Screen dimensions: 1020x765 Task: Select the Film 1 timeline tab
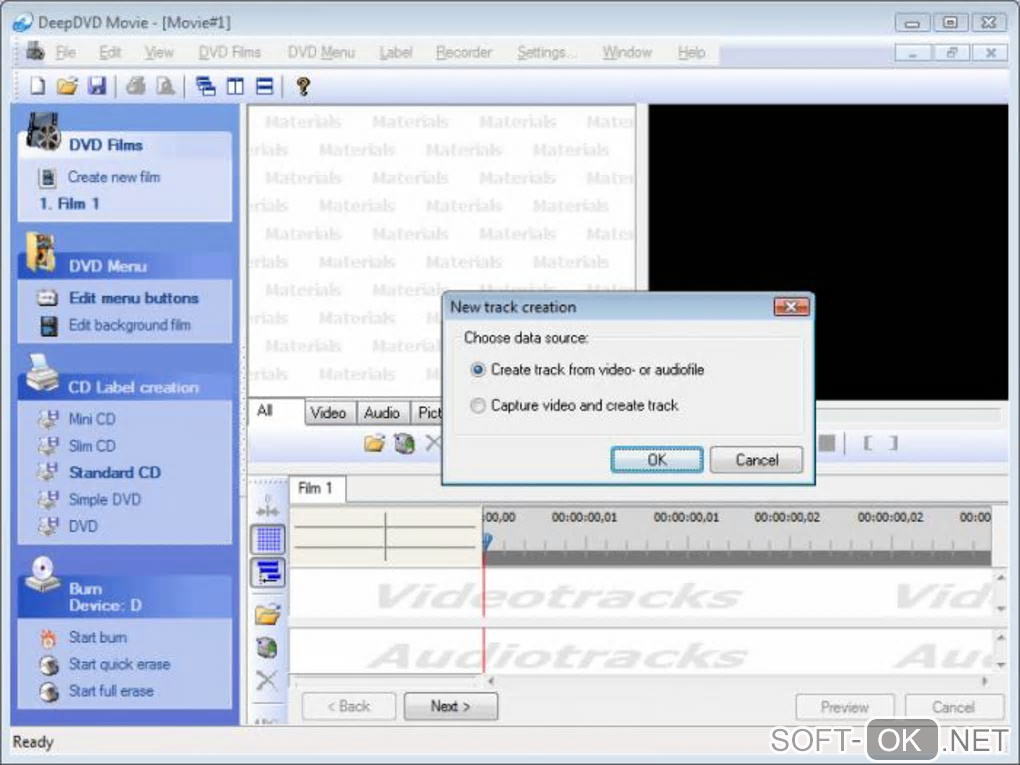pos(317,488)
